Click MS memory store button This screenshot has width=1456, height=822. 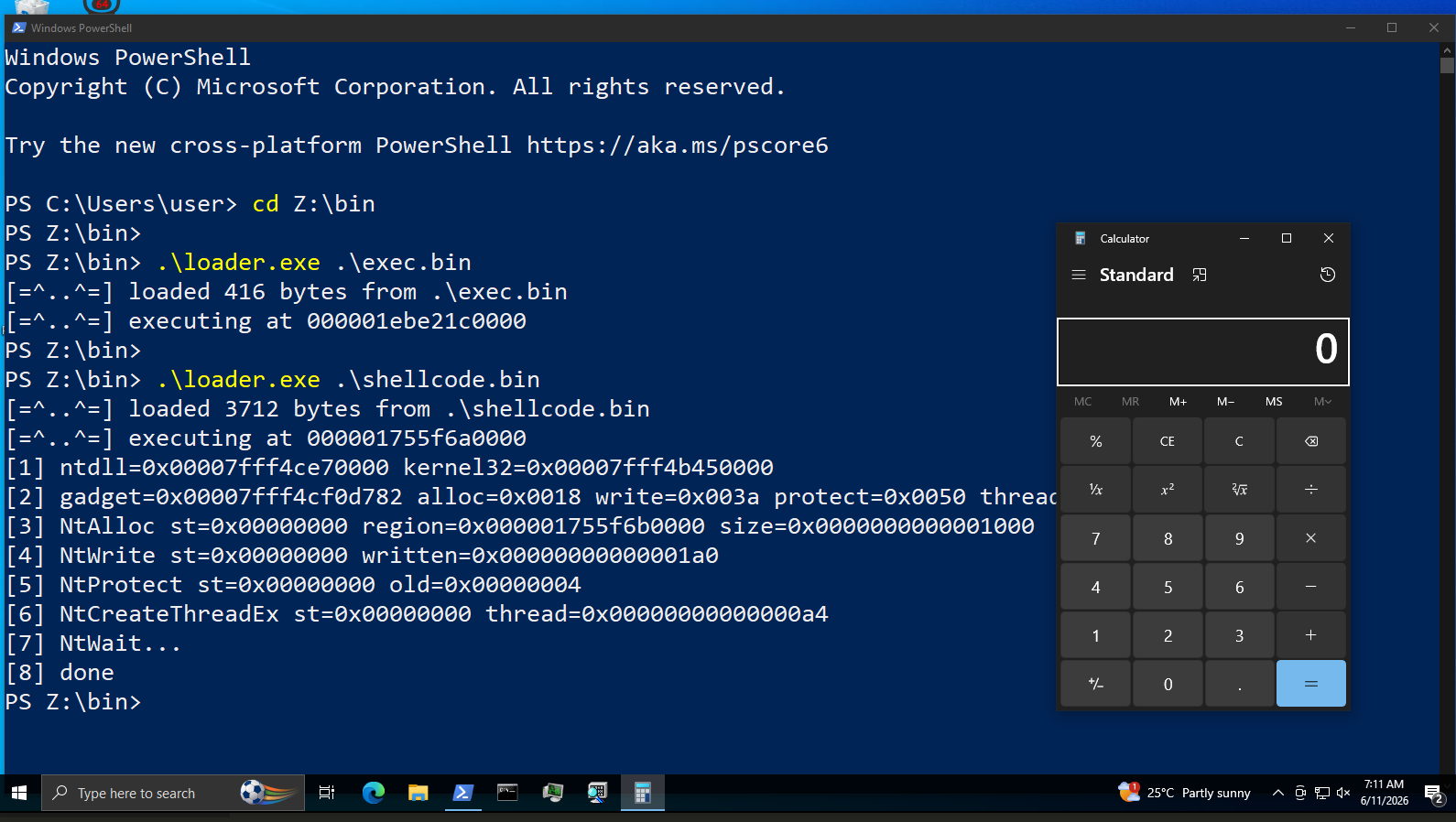1274,401
